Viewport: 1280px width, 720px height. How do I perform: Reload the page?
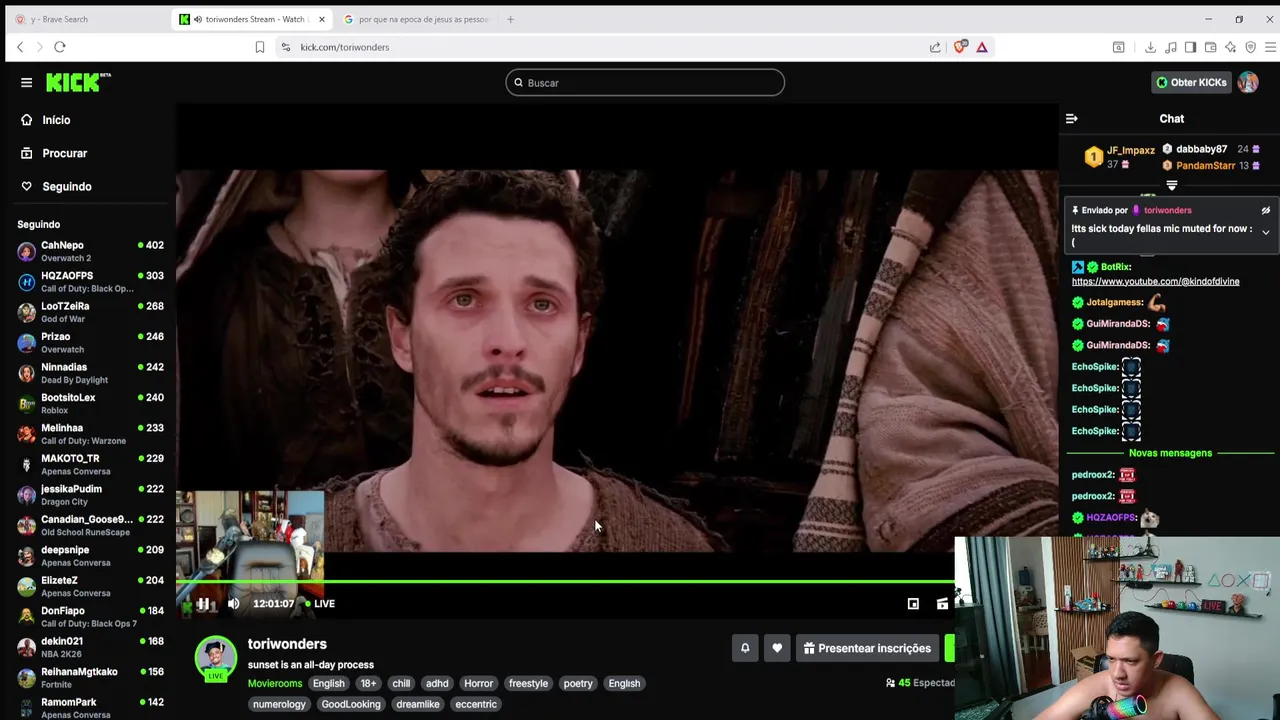click(x=60, y=47)
